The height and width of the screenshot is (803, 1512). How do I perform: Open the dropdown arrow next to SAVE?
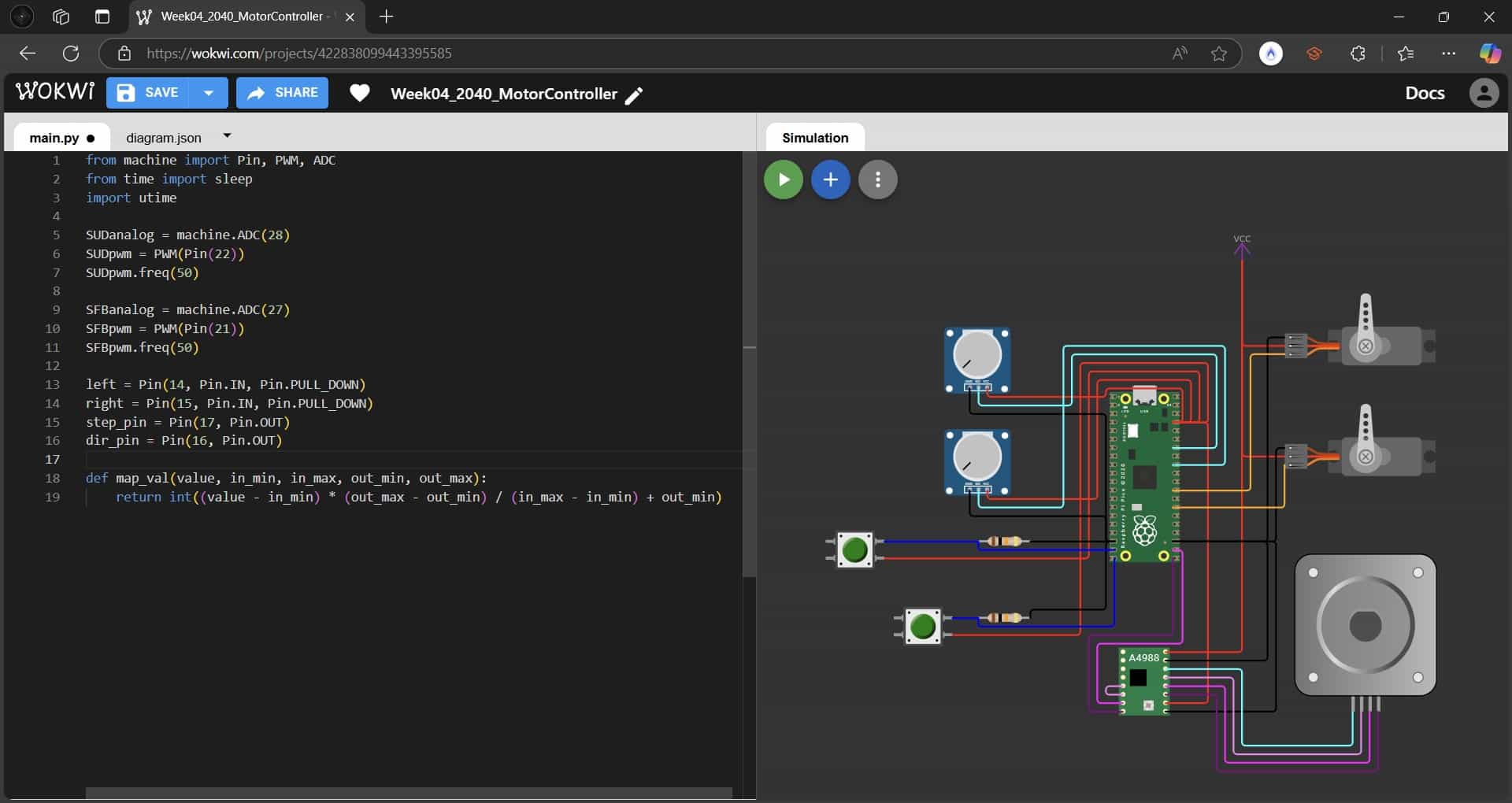click(209, 93)
